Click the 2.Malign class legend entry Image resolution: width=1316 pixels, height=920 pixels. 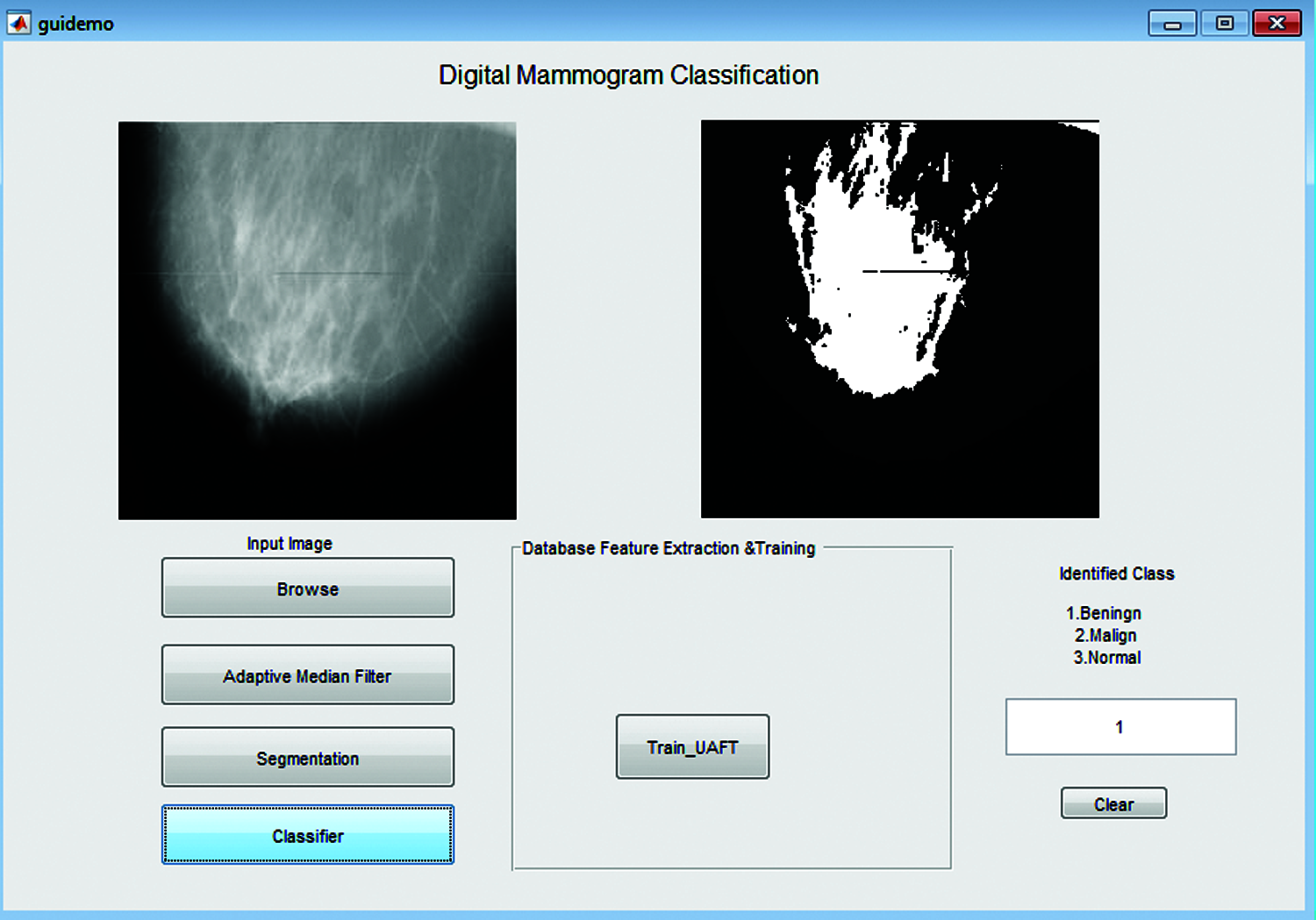click(1105, 635)
